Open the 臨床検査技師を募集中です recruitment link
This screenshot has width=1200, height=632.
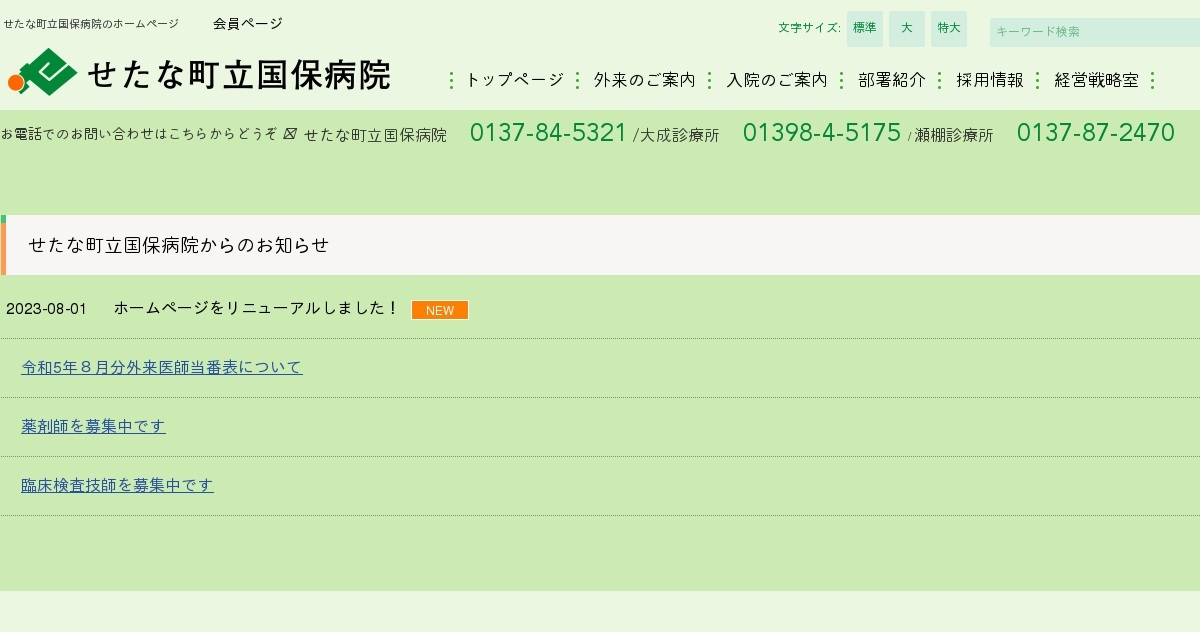pos(117,485)
